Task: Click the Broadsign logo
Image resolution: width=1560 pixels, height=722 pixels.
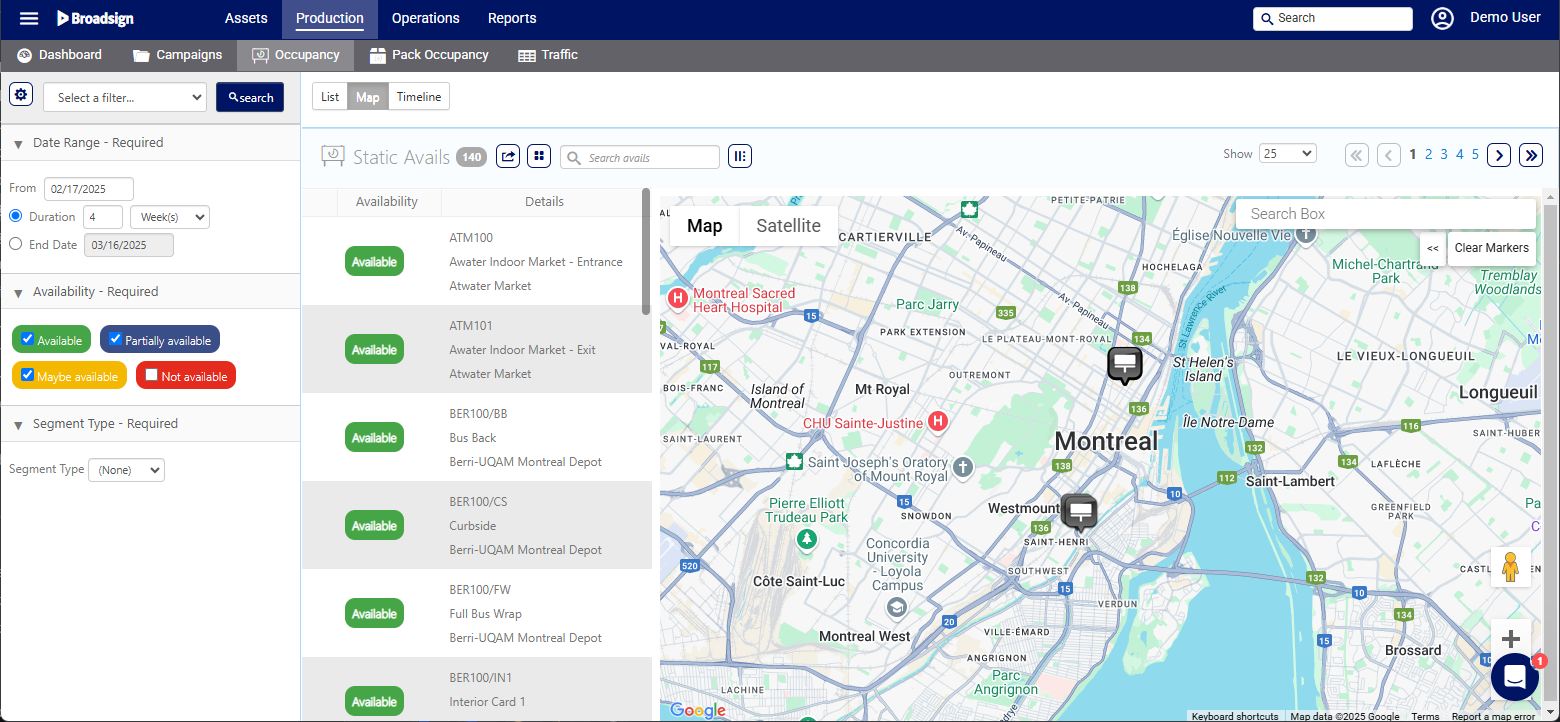Action: pyautogui.click(x=95, y=18)
